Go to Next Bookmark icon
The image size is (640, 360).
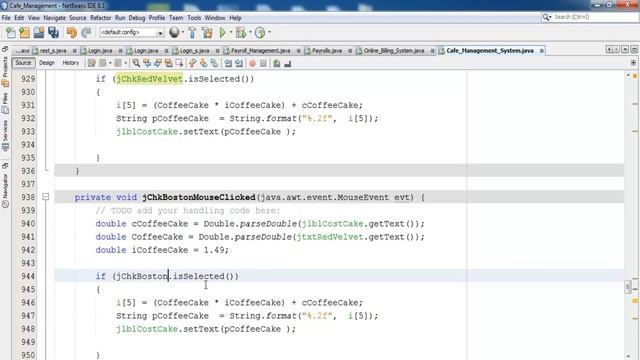(x=203, y=63)
